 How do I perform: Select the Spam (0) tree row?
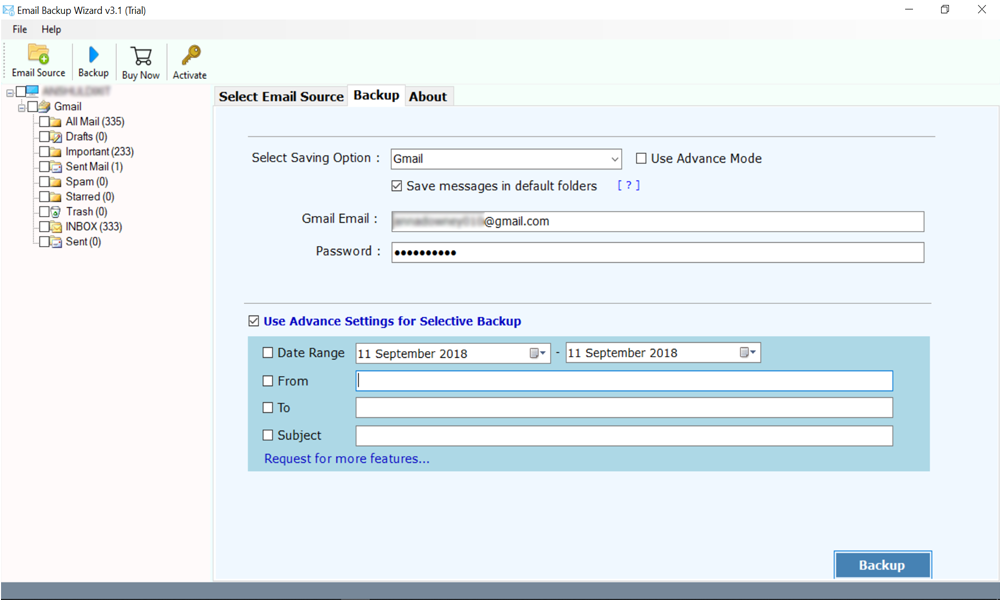click(87, 182)
